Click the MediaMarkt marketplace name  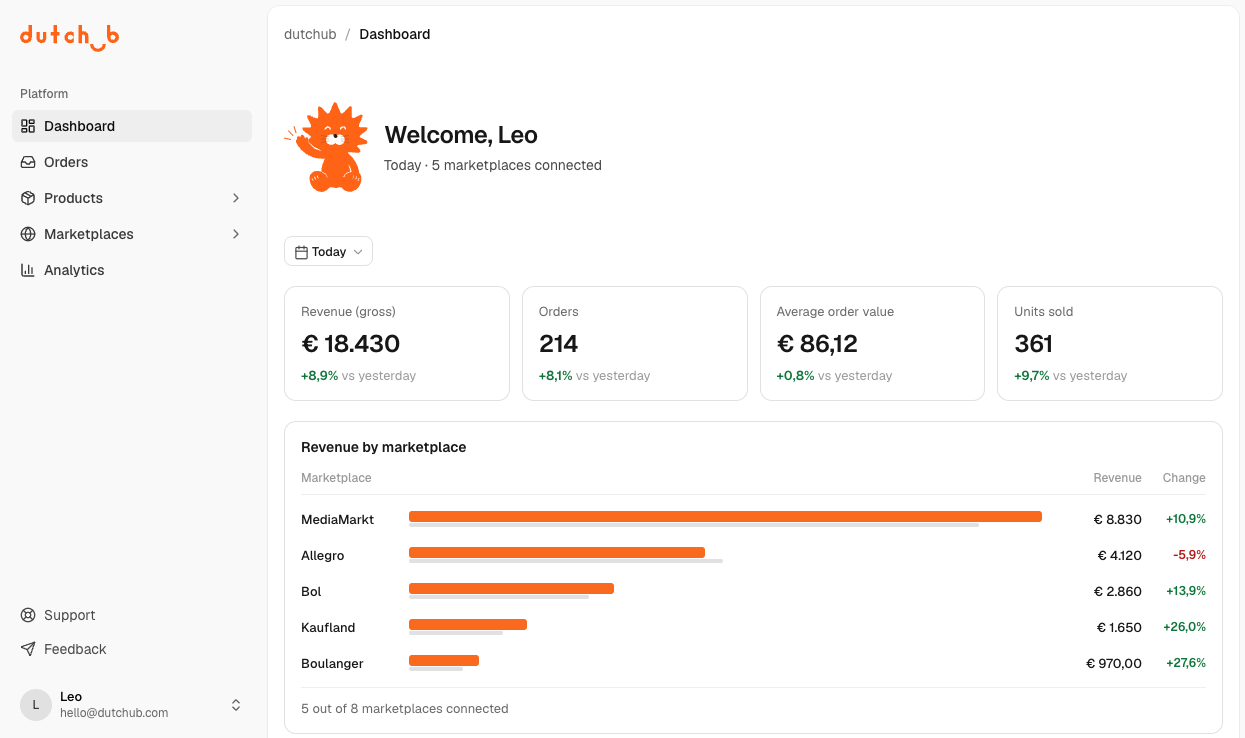(x=338, y=520)
